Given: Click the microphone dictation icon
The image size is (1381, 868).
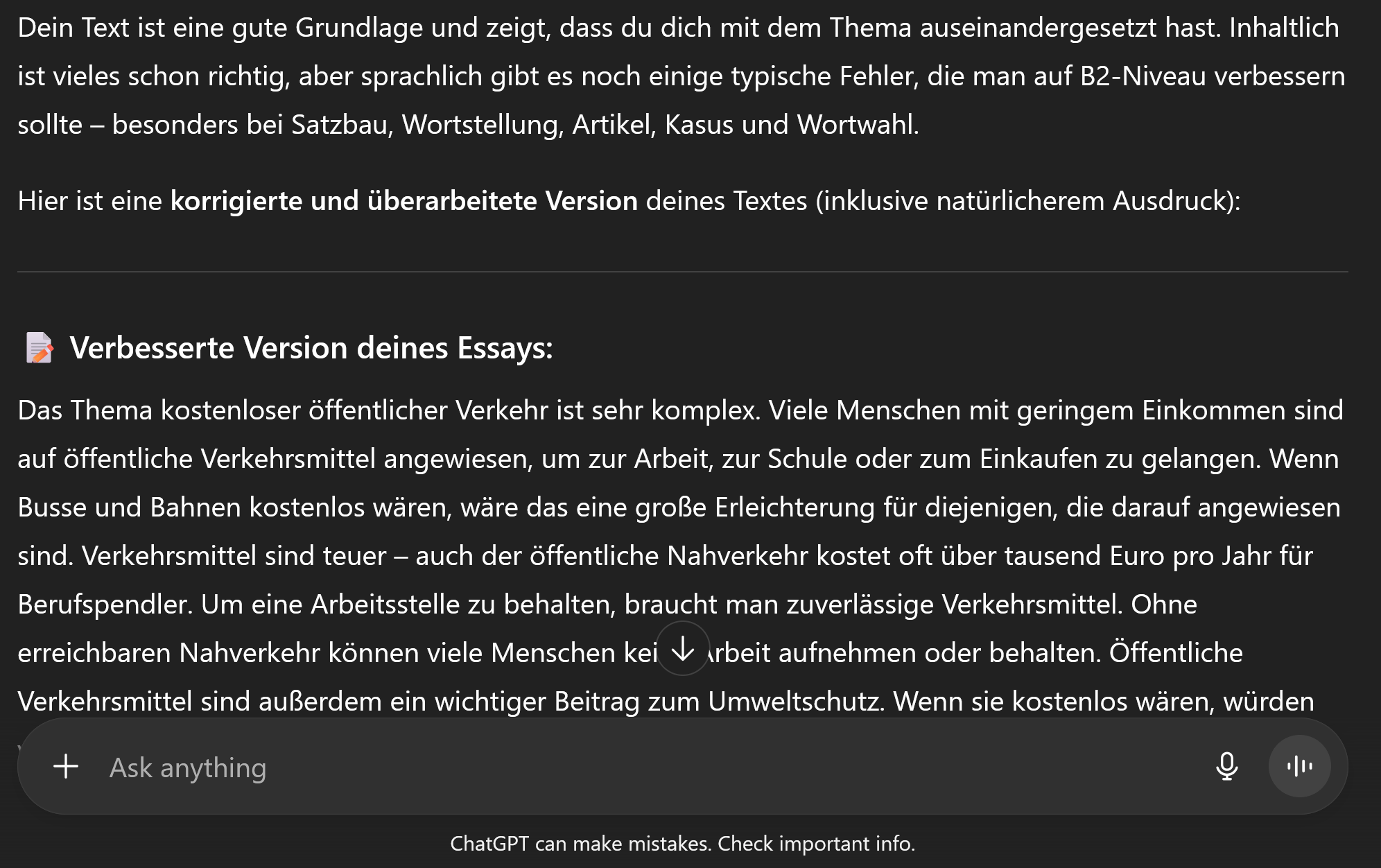Looking at the screenshot, I should pos(1226,767).
